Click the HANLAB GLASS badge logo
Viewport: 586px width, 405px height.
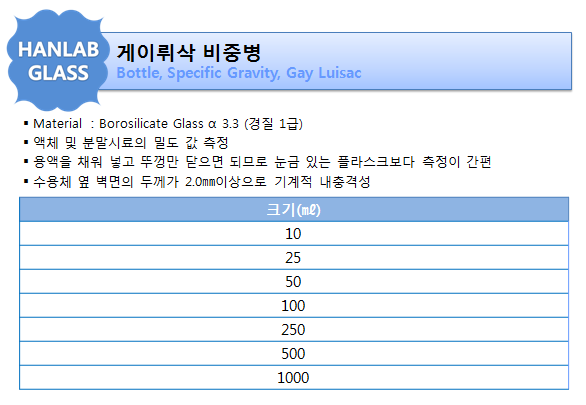(x=58, y=61)
